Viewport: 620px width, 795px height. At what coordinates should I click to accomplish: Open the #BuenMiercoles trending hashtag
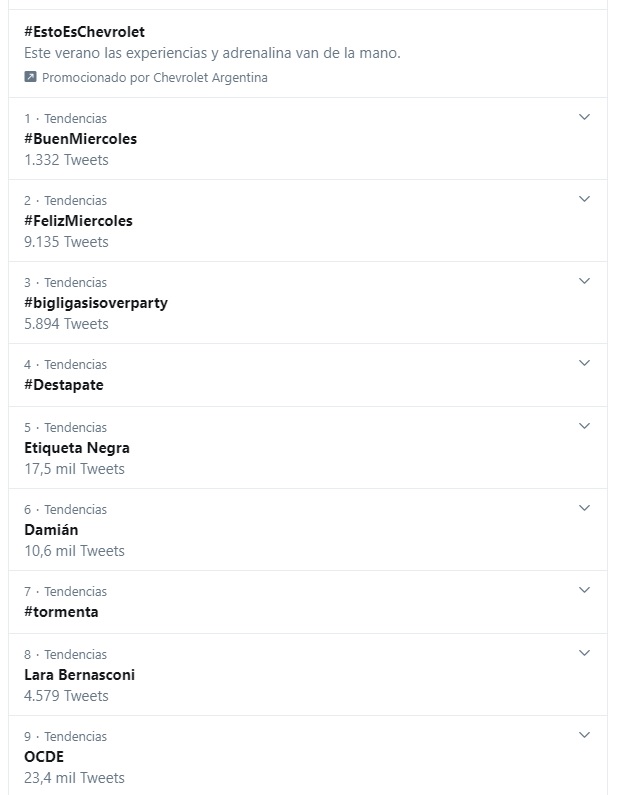click(x=80, y=139)
